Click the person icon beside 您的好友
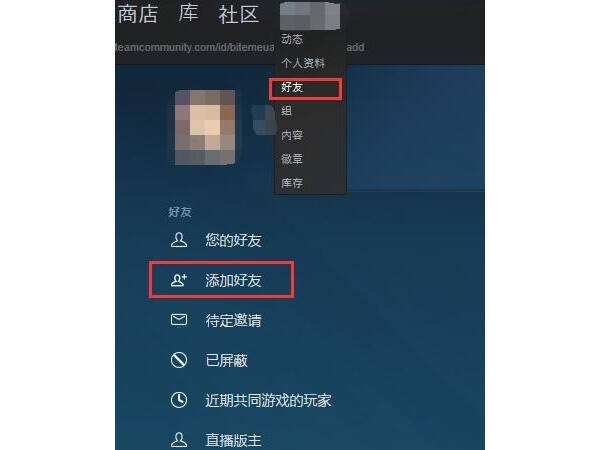Screen dimensions: 600x450 (x=179, y=240)
